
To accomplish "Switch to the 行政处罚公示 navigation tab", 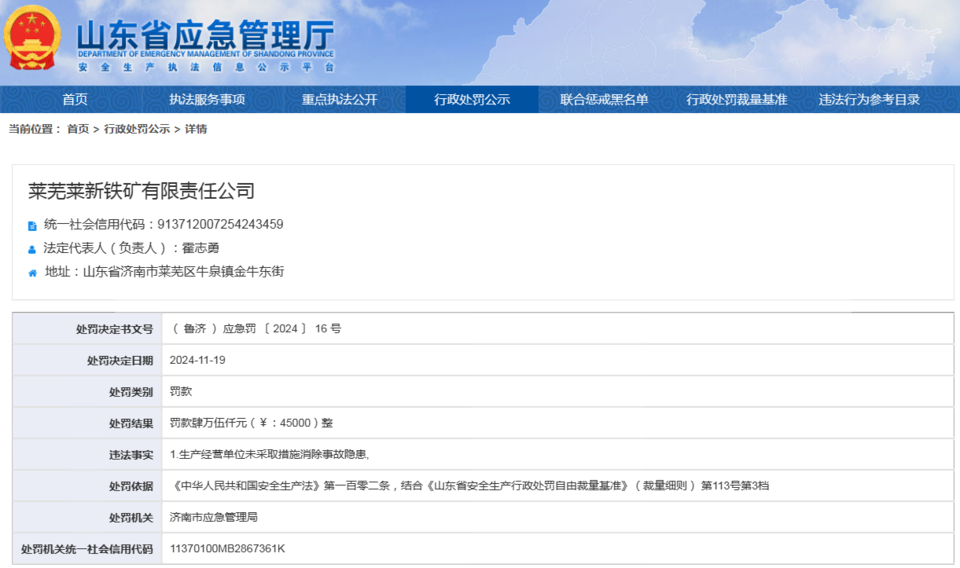I will coord(472,99).
